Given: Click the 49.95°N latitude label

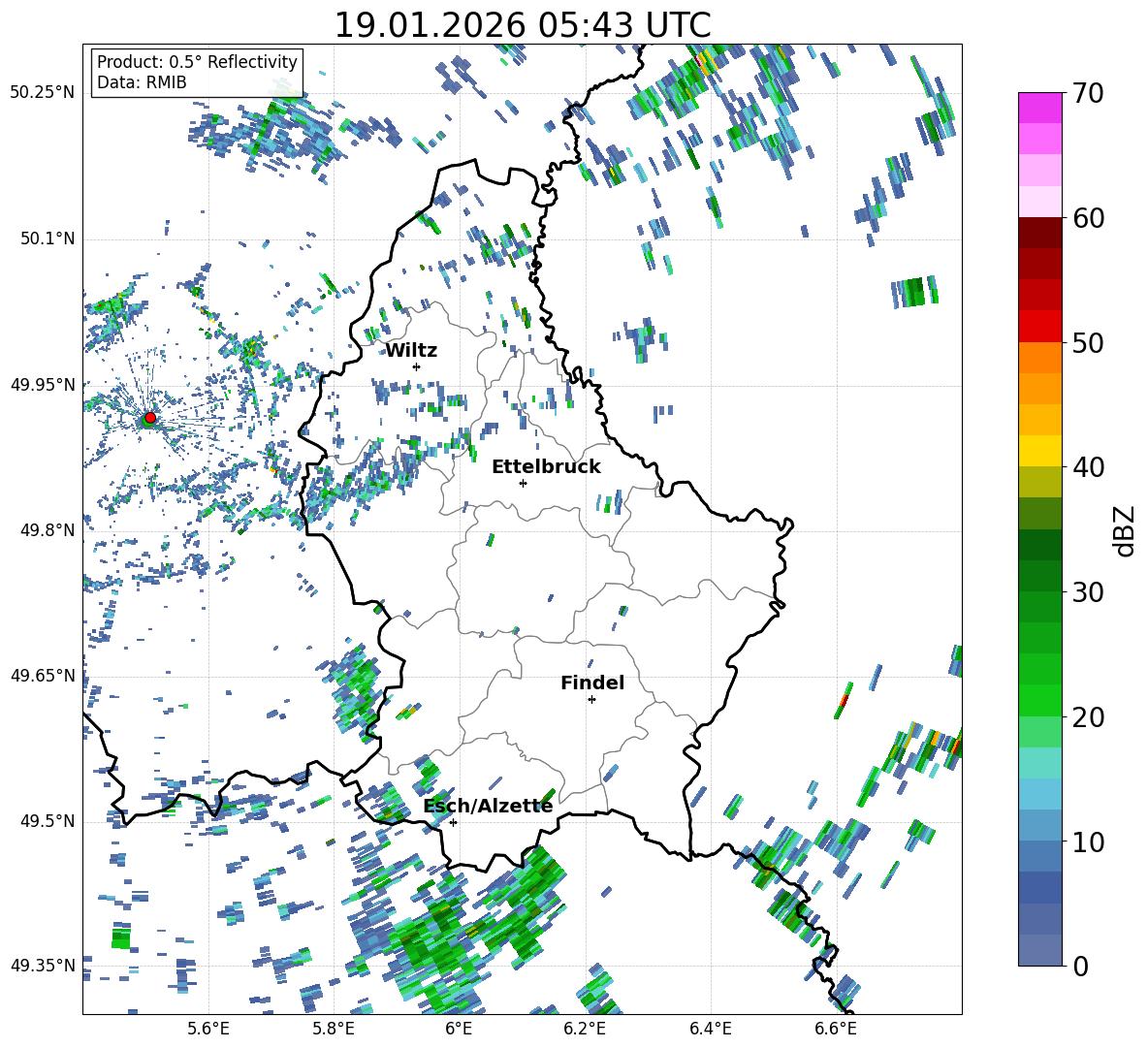Looking at the screenshot, I should 43,384.
